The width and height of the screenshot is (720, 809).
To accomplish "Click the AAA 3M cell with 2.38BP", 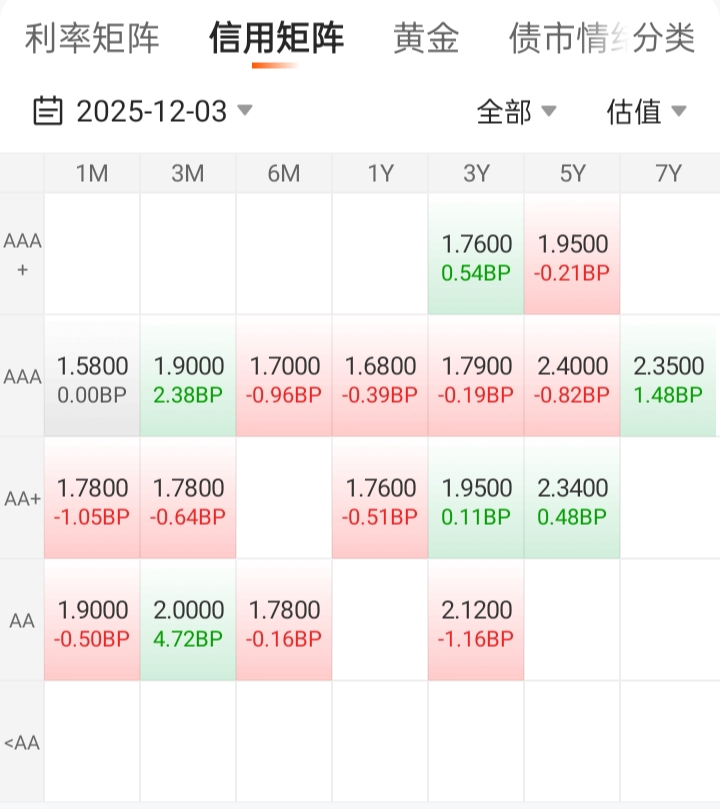I will coord(188,378).
